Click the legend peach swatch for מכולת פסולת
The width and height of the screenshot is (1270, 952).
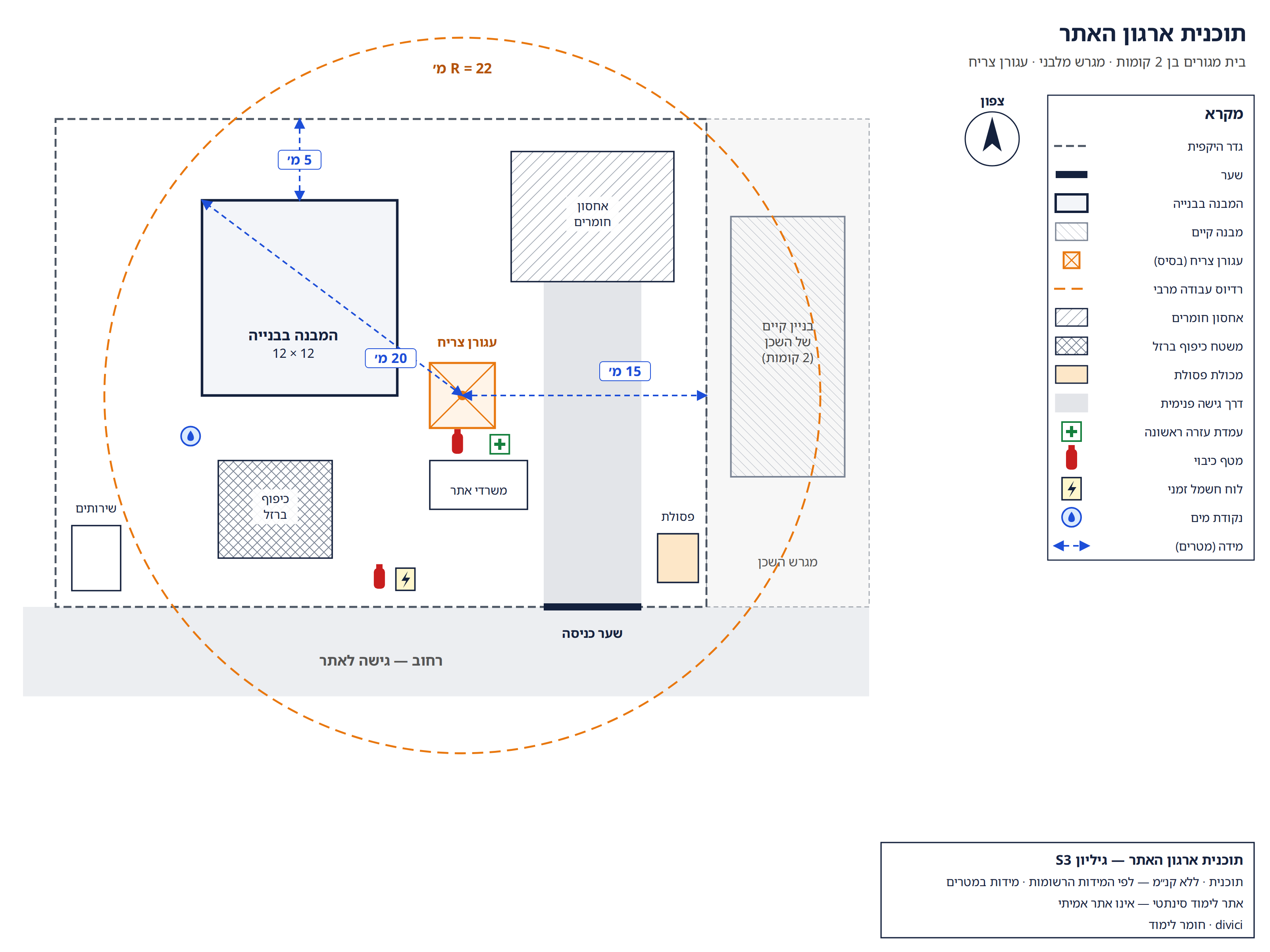pos(1071,375)
